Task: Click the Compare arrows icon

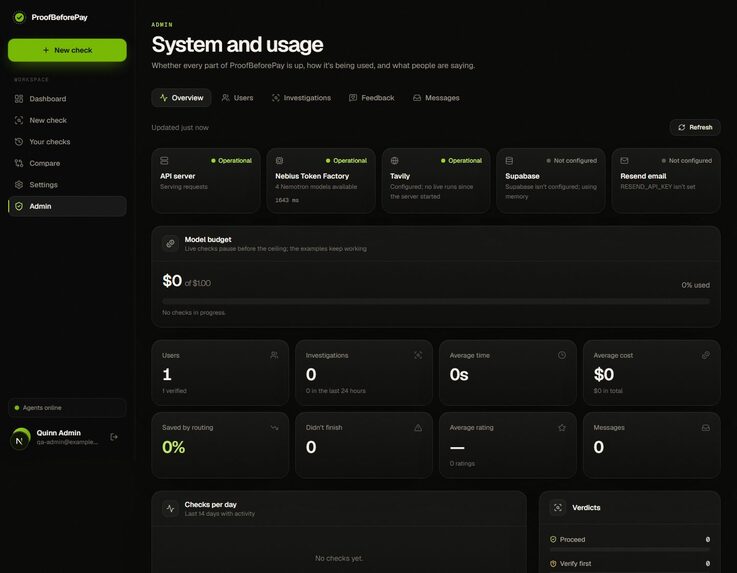Action: 19,163
